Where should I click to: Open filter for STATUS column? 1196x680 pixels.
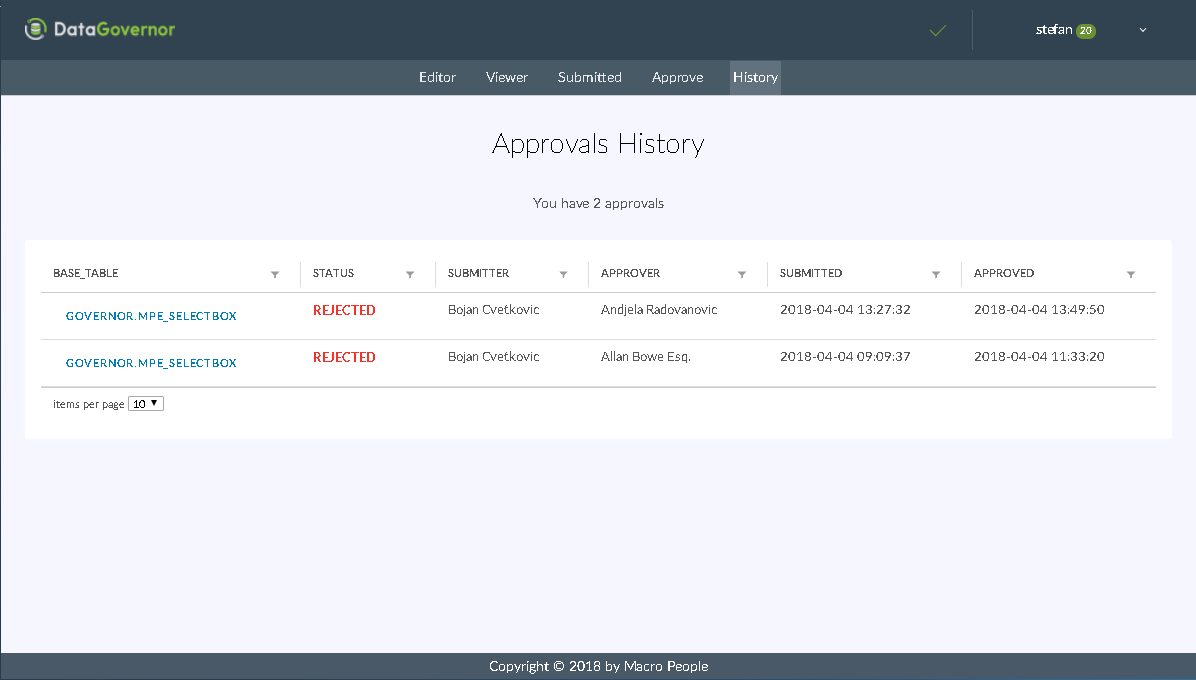(410, 274)
